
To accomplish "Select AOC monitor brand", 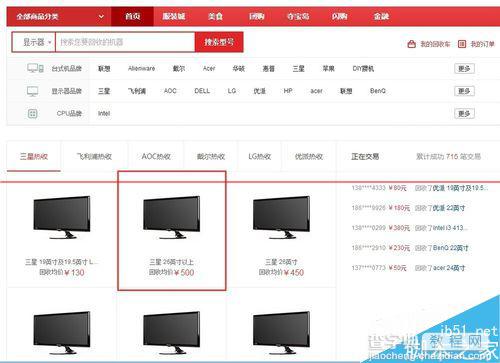I will click(170, 91).
